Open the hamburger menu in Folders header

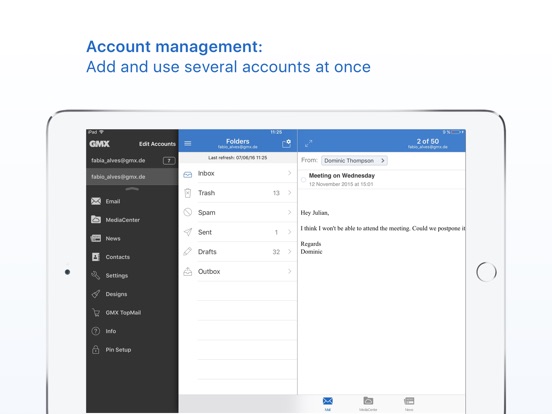pyautogui.click(x=188, y=143)
